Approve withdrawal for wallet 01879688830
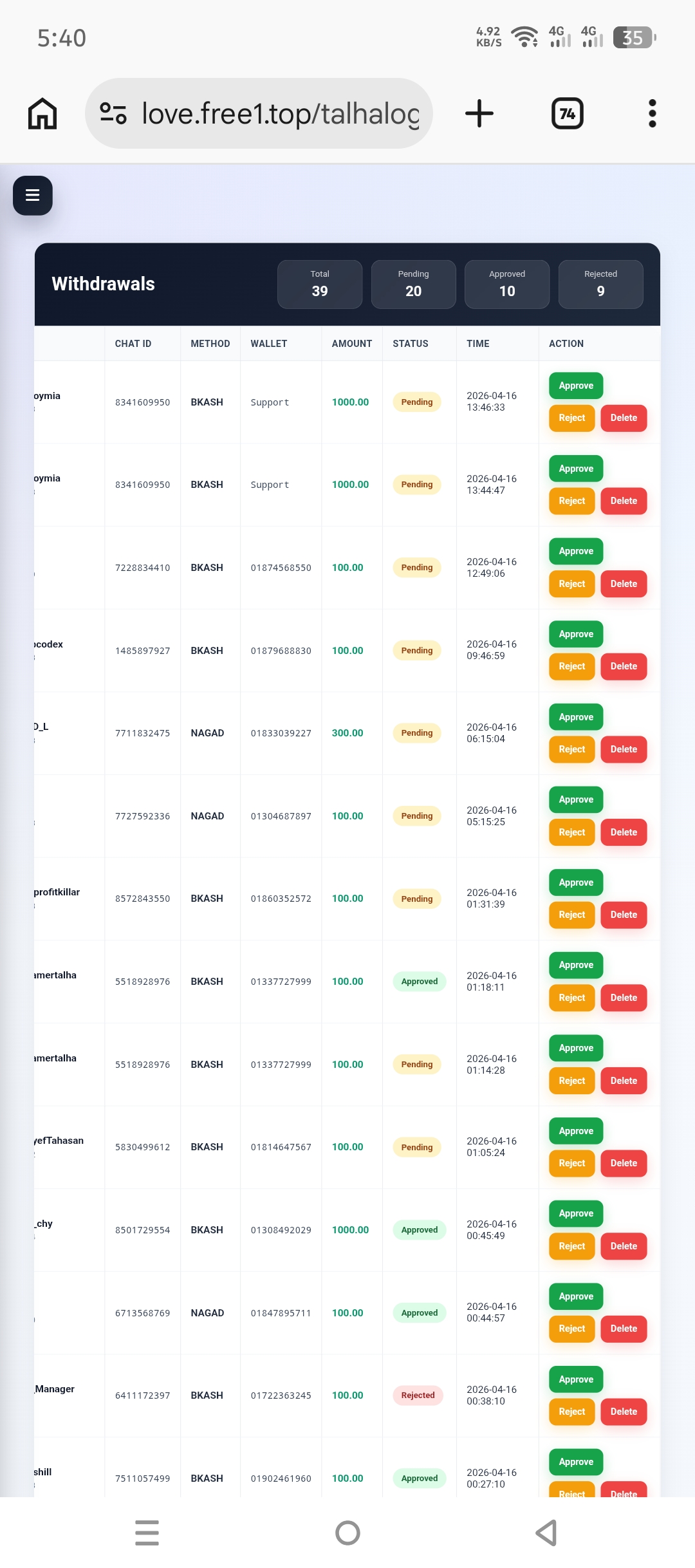This screenshot has width=695, height=1568. (576, 634)
